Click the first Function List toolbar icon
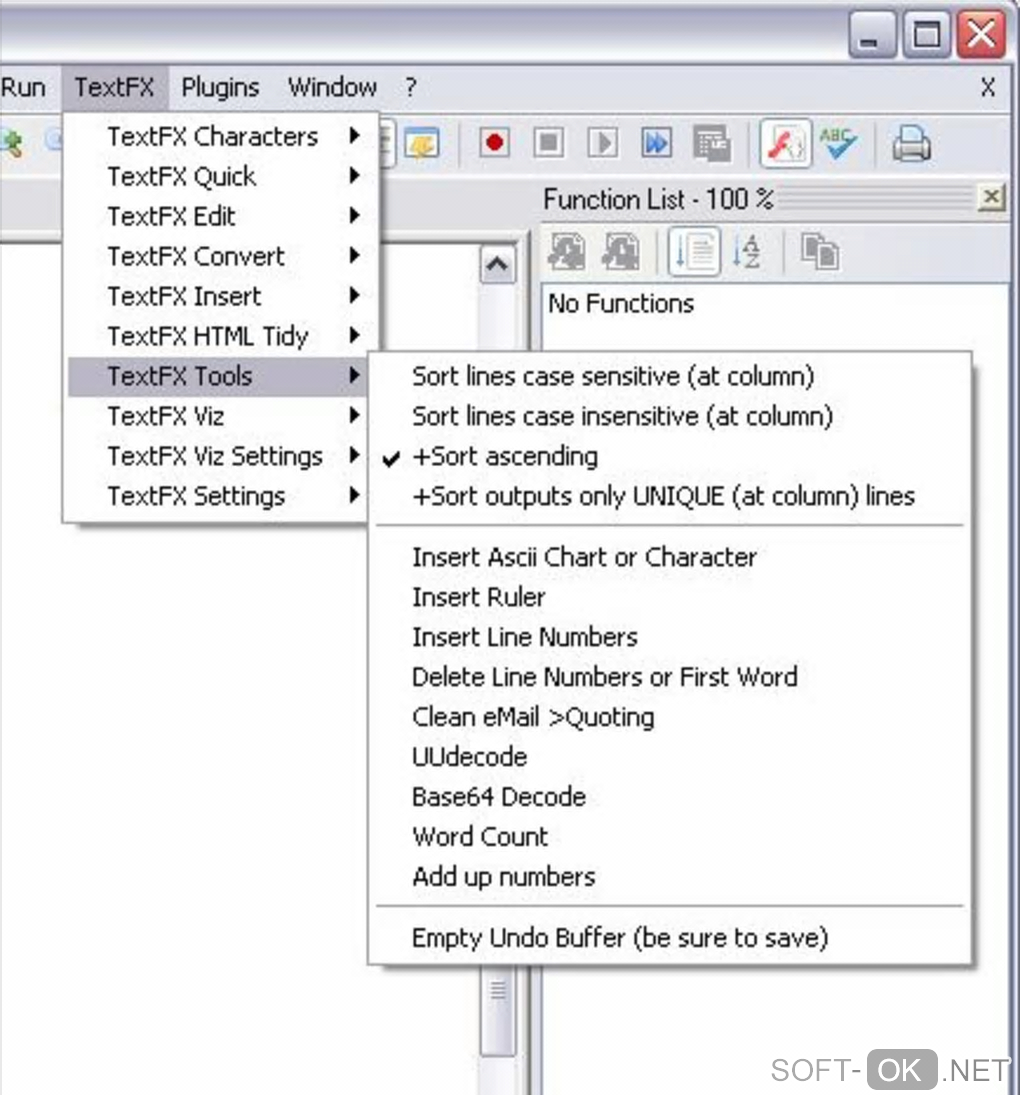1020x1095 pixels. point(567,252)
